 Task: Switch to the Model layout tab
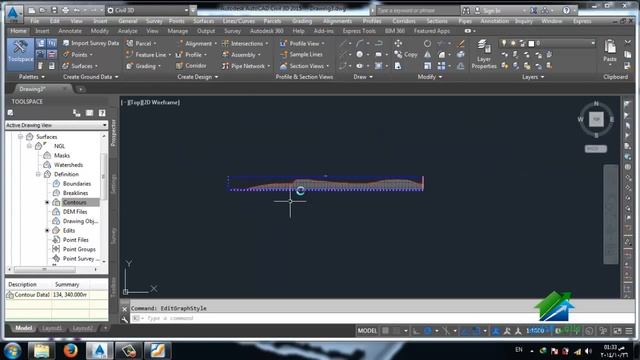23,328
